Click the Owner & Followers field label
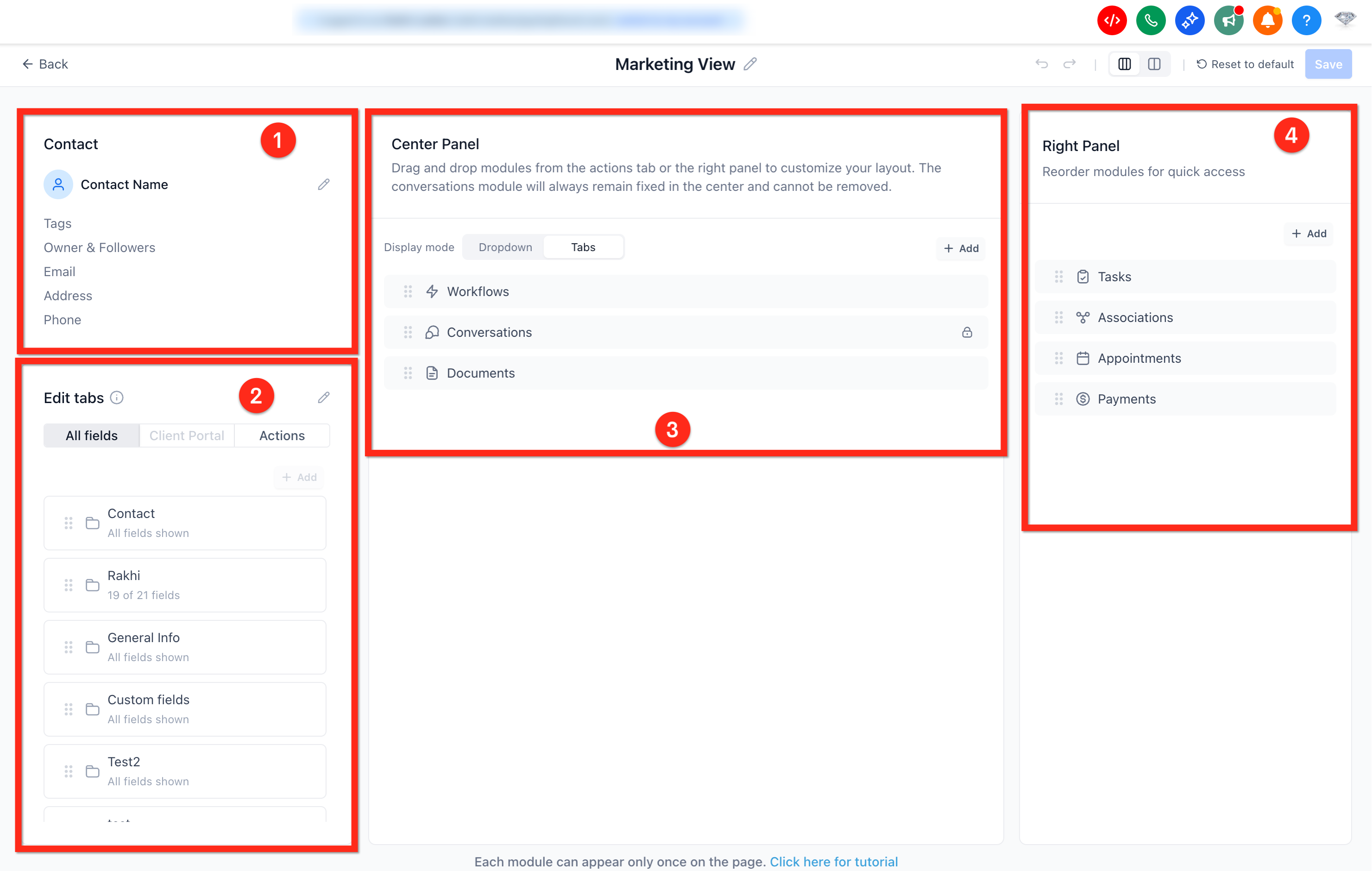The width and height of the screenshot is (1372, 871). pos(99,247)
